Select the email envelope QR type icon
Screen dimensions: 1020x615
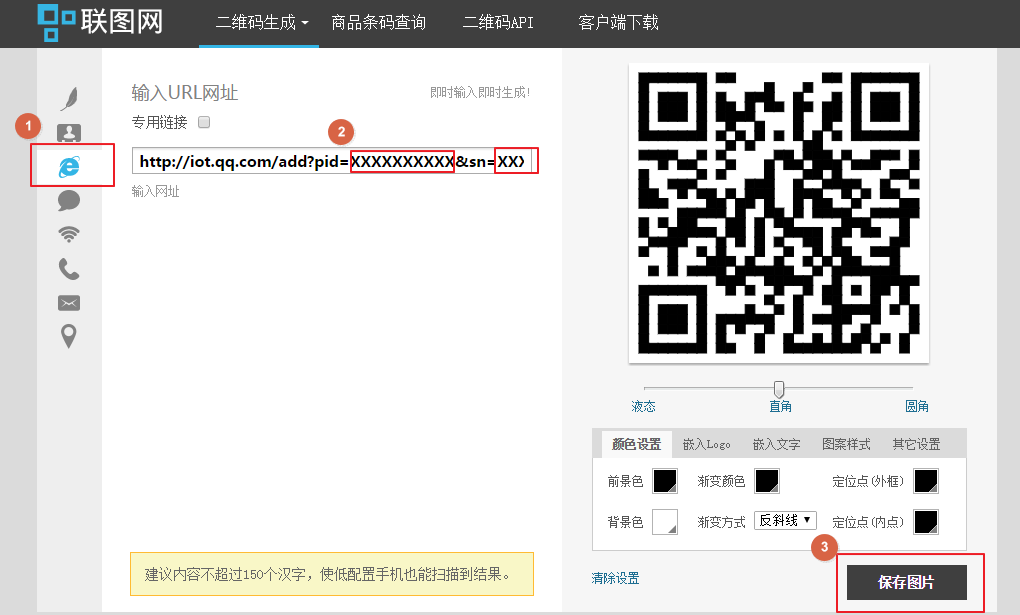coord(69,303)
